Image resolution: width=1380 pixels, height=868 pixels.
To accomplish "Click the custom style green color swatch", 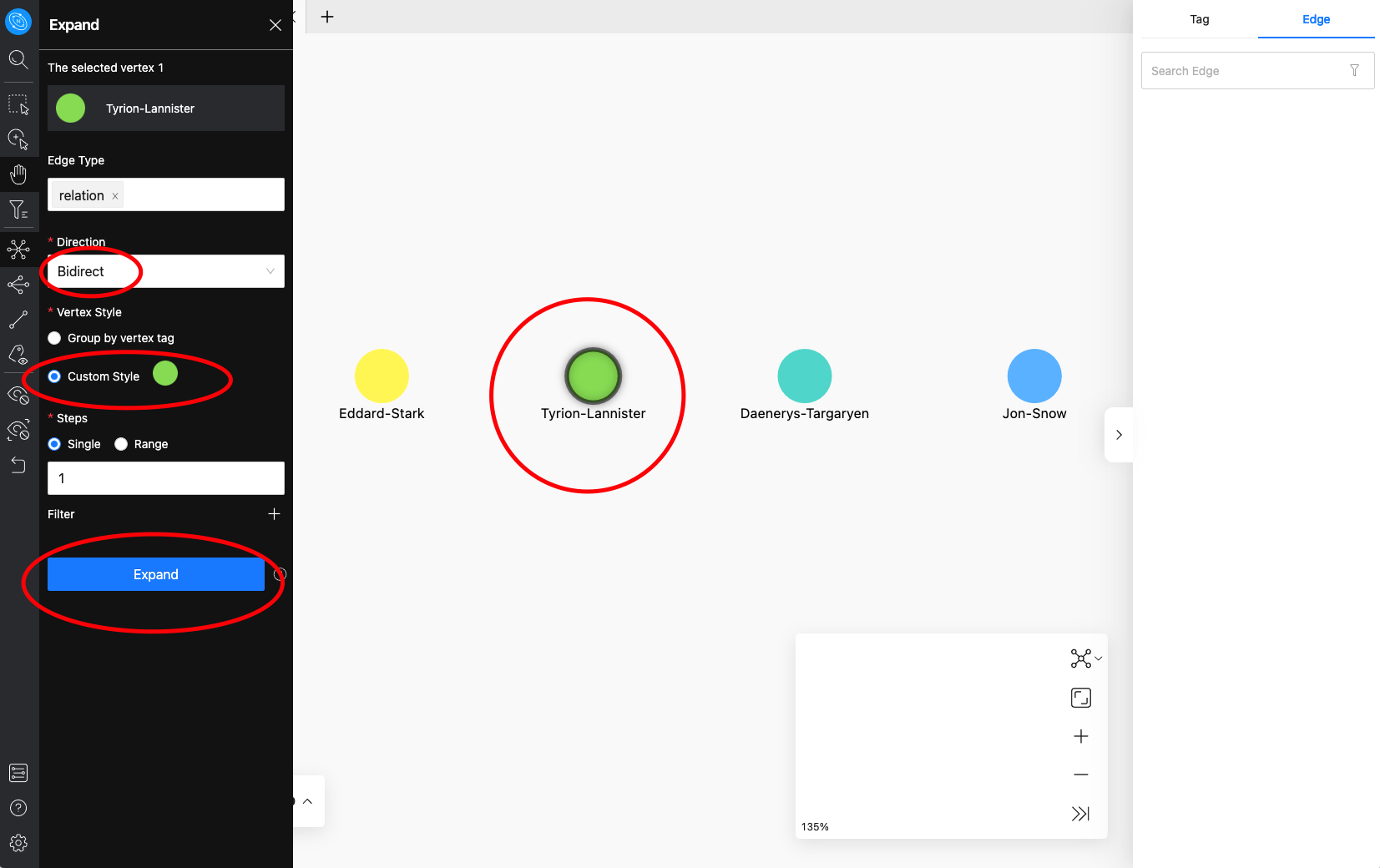I will point(165,373).
